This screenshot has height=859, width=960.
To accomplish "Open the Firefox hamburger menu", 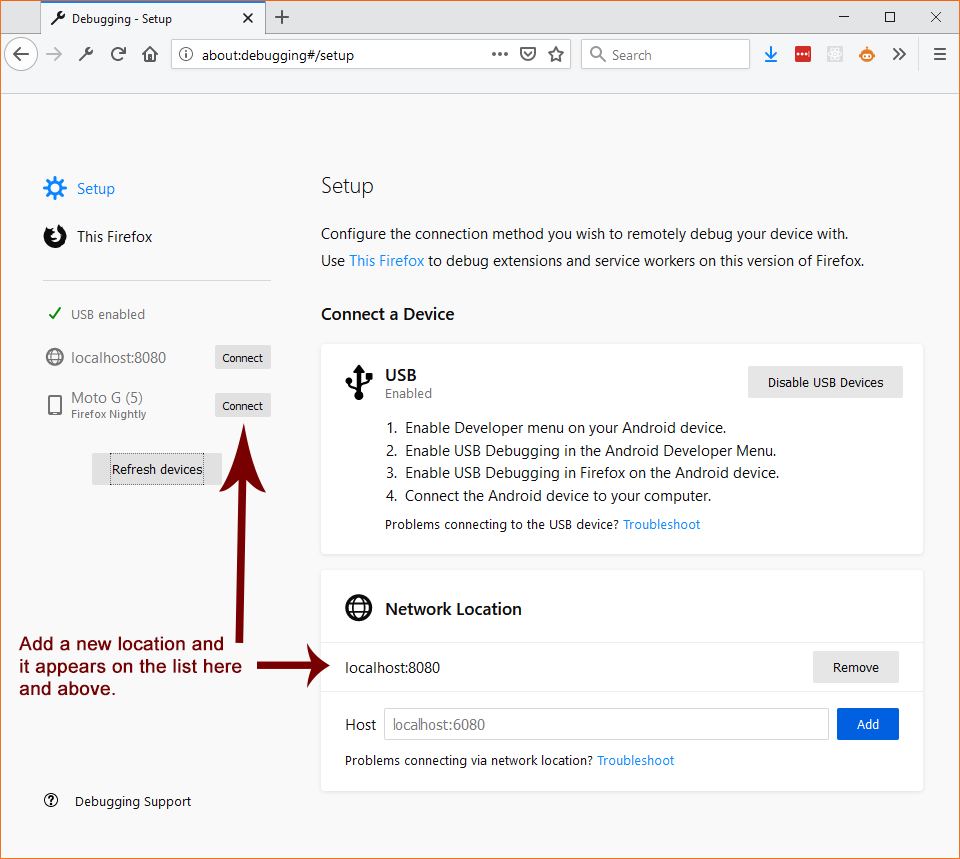I will [939, 55].
